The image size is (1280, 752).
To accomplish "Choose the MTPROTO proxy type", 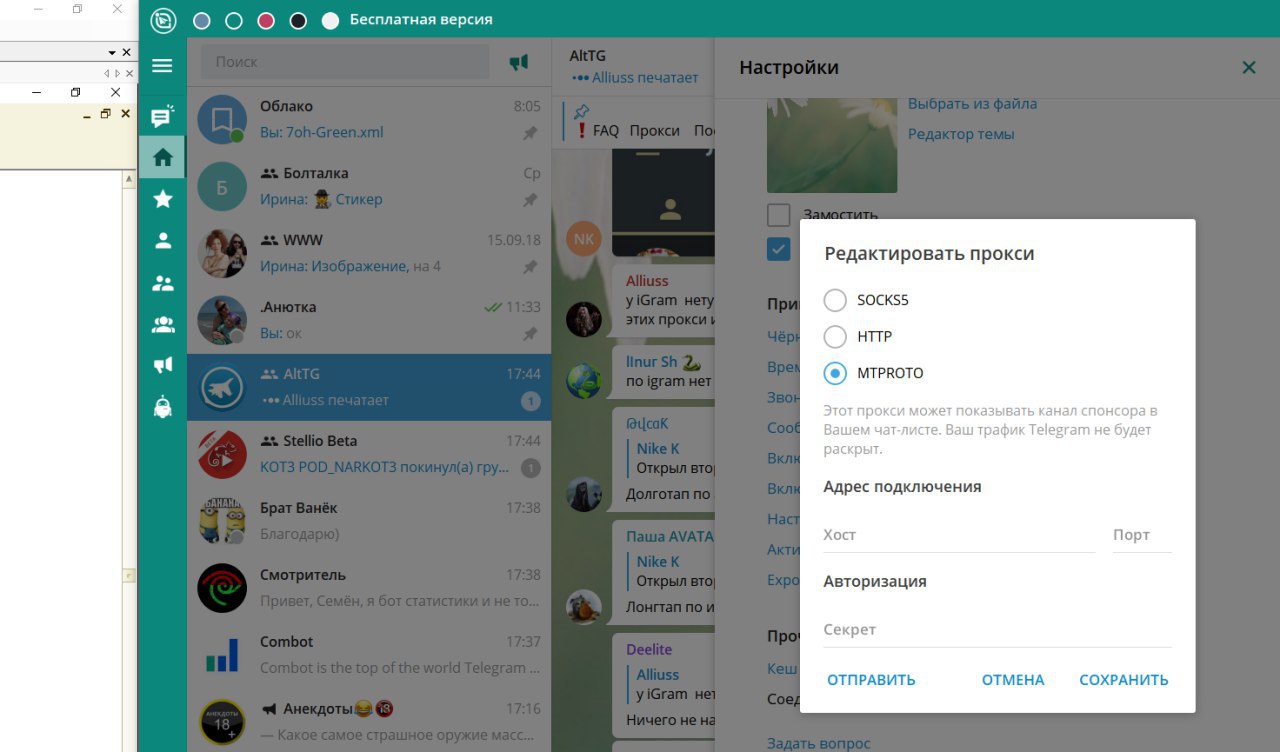I will pyautogui.click(x=873, y=373).
